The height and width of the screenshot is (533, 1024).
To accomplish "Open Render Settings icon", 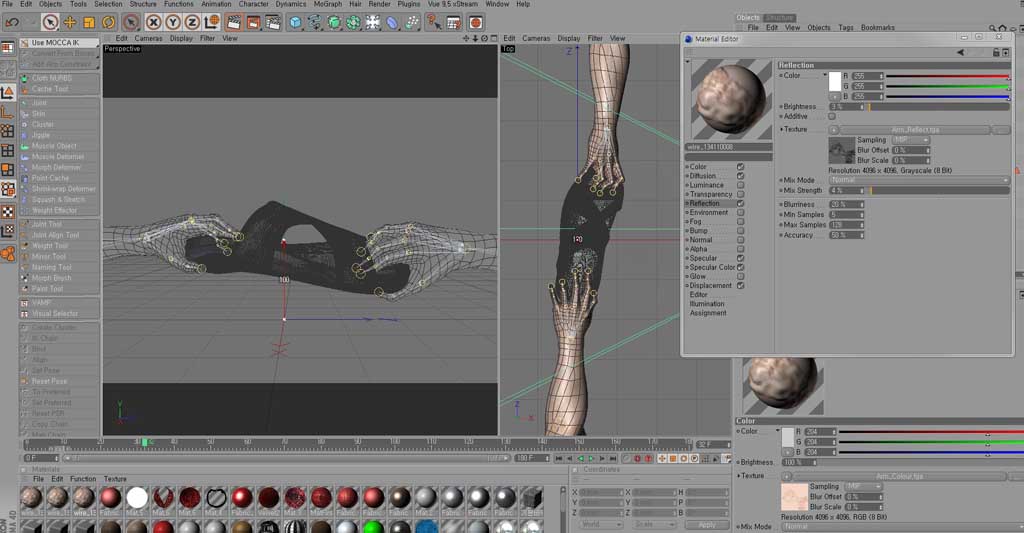I will click(x=273, y=23).
